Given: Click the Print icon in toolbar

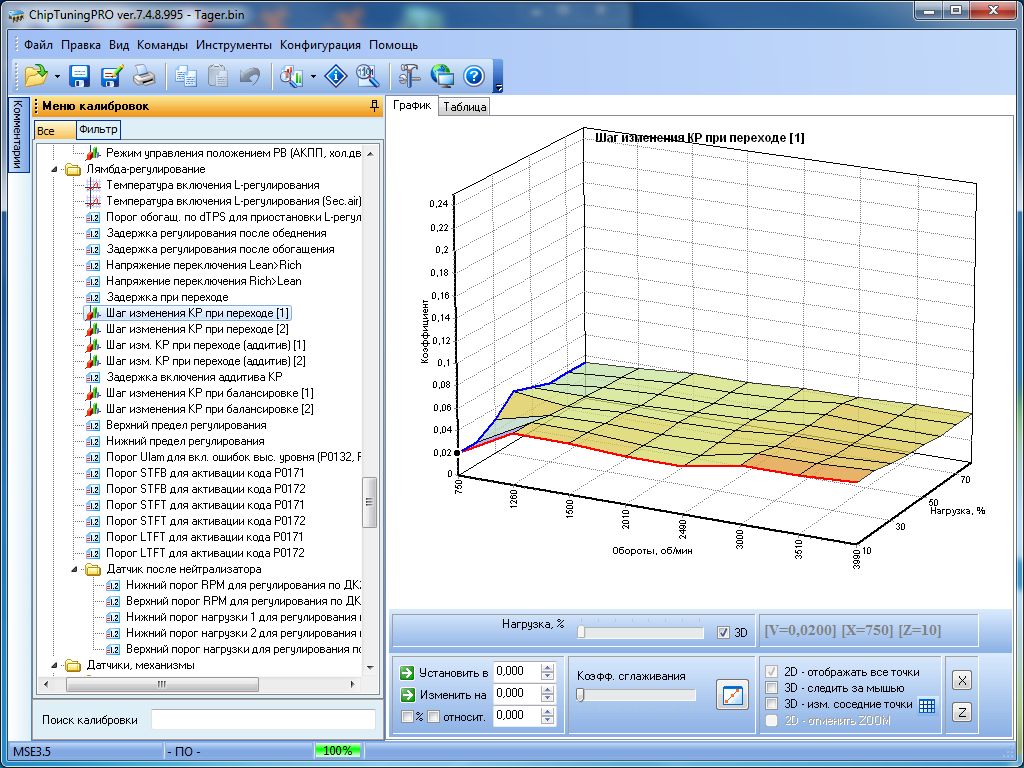Looking at the screenshot, I should (x=144, y=76).
